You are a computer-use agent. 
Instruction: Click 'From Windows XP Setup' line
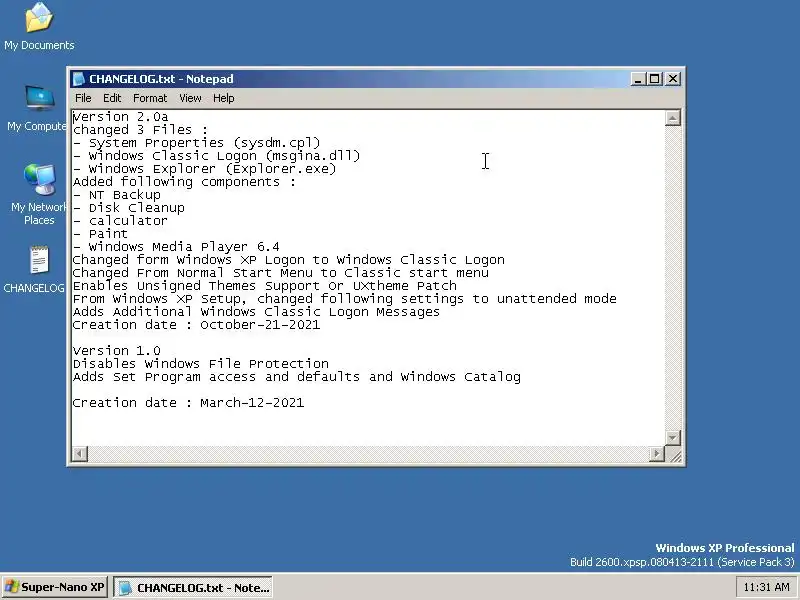coord(345,299)
